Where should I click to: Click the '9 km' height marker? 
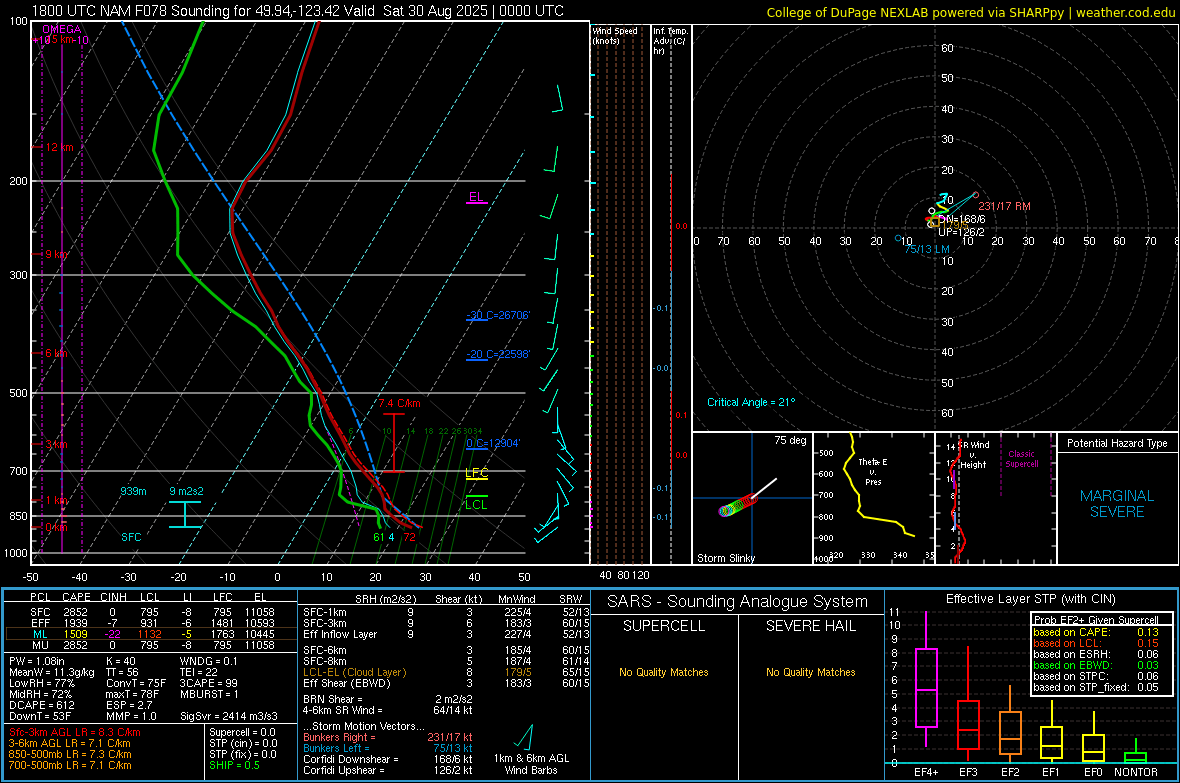56,254
